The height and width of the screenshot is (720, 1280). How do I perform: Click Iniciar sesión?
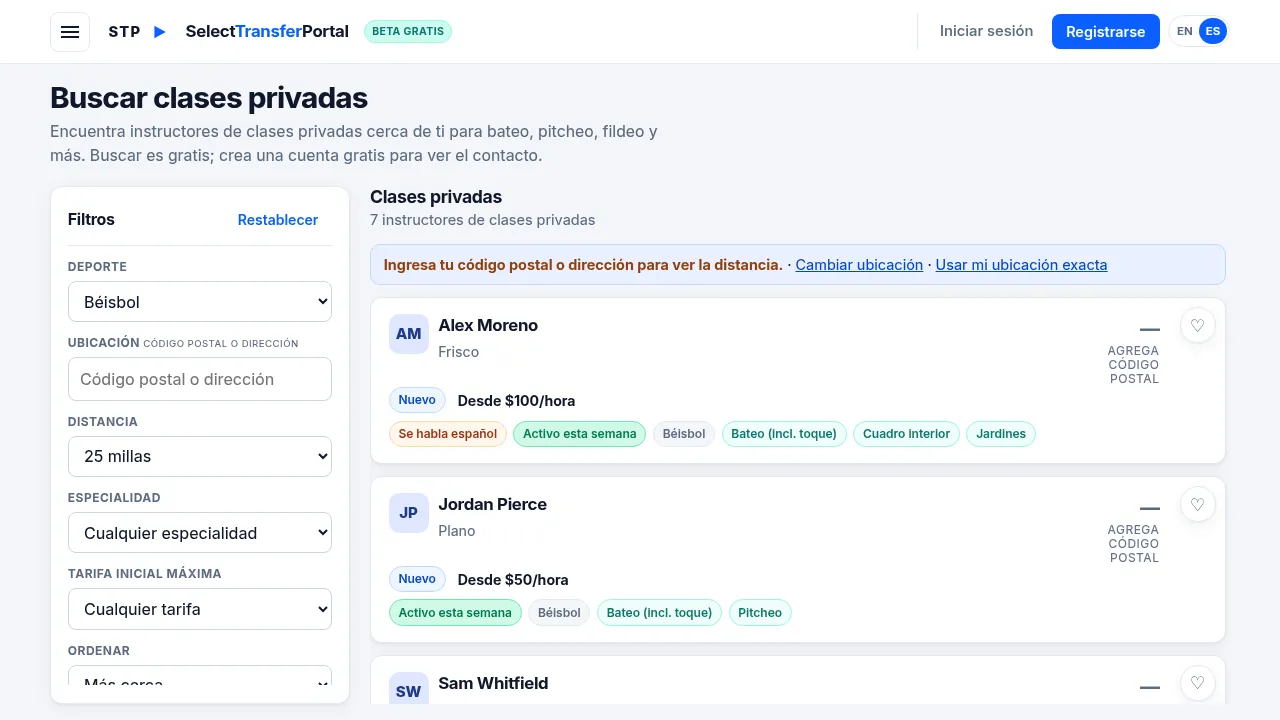(x=986, y=32)
